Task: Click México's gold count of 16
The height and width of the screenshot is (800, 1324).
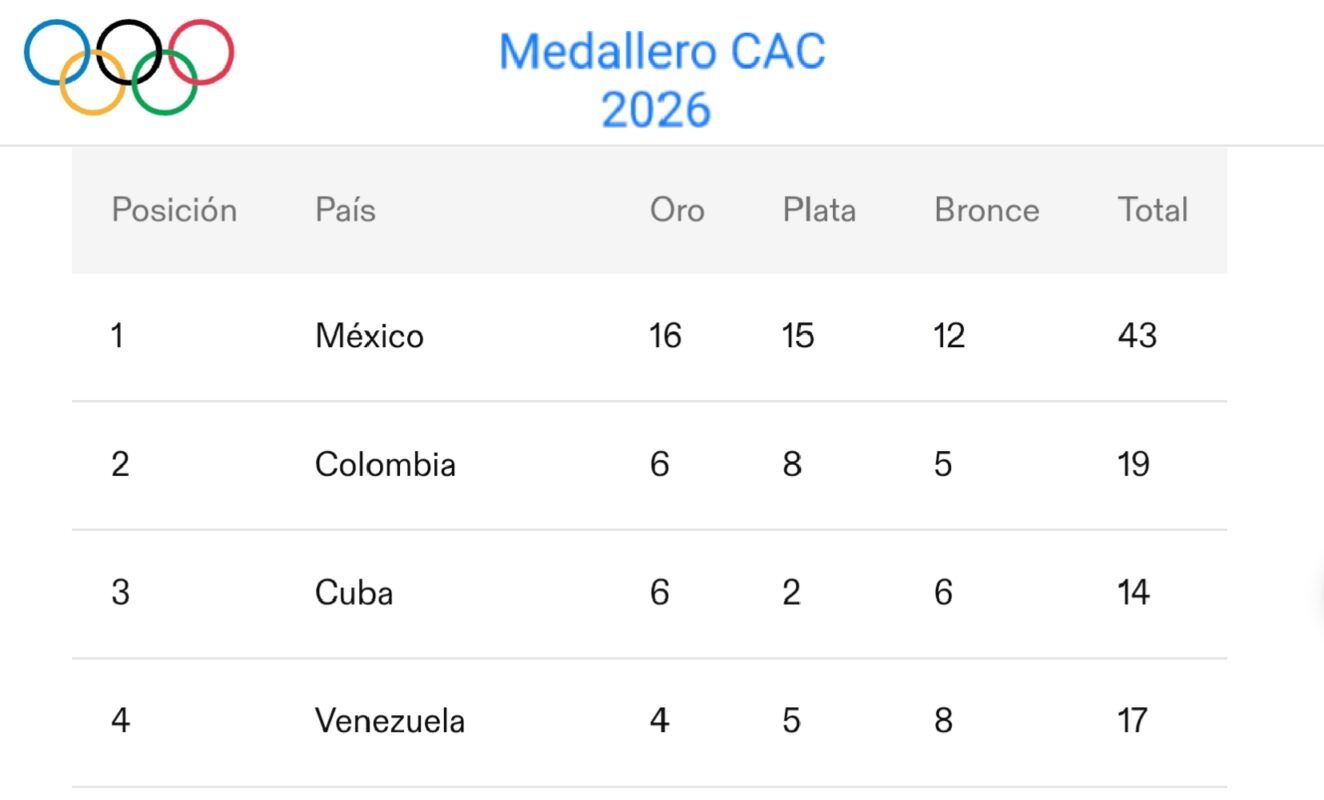Action: (x=665, y=336)
